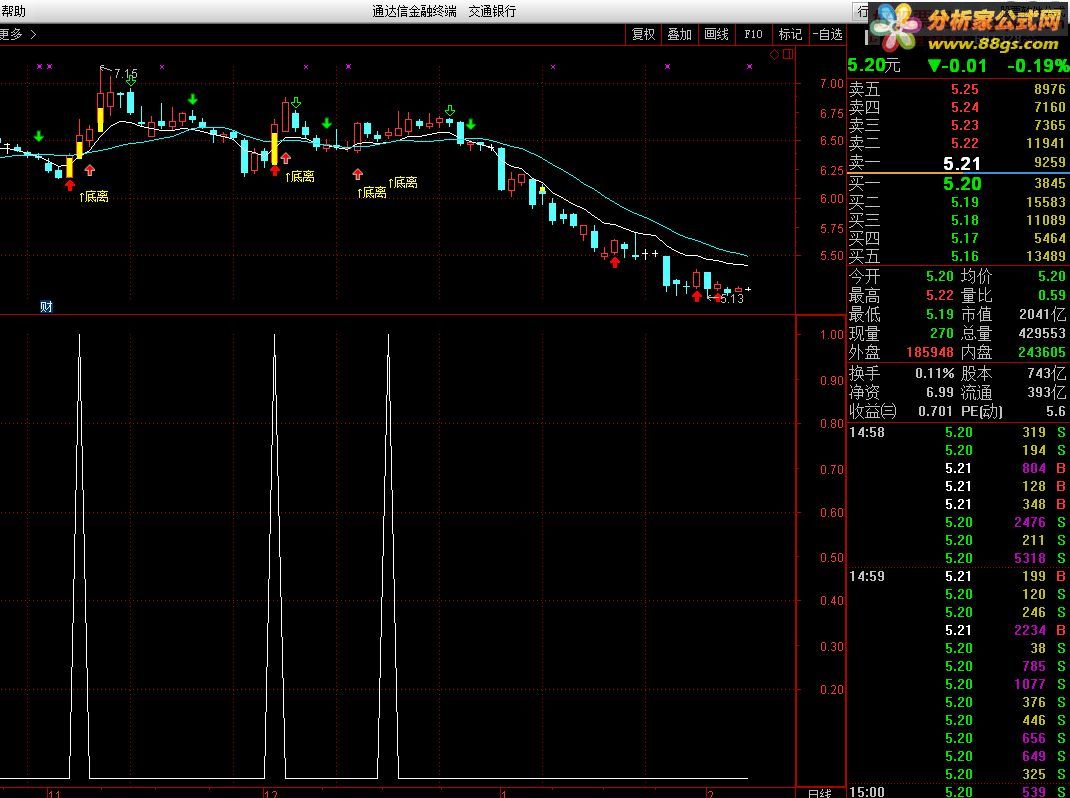Viewport: 1070px width, 798px height.
Task: Select the 卖二 5.22 ask row
Action: [x=957, y=143]
